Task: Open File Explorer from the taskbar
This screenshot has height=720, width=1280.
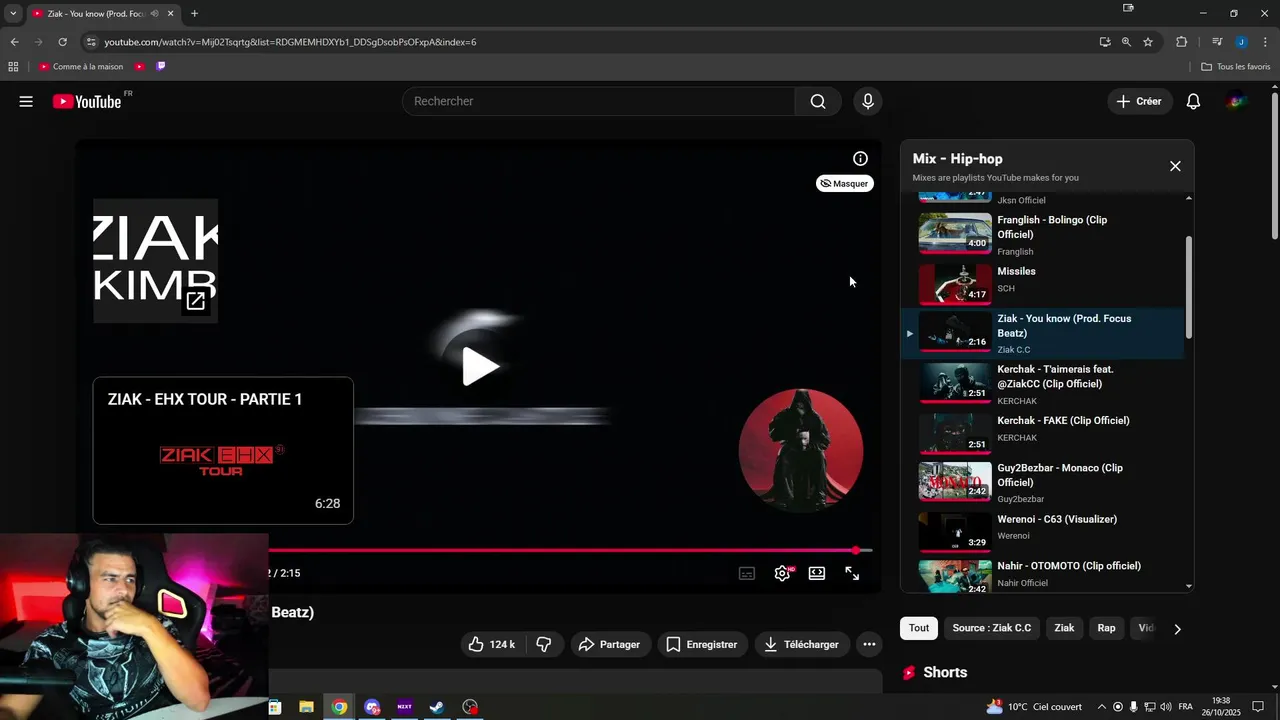Action: 307,707
